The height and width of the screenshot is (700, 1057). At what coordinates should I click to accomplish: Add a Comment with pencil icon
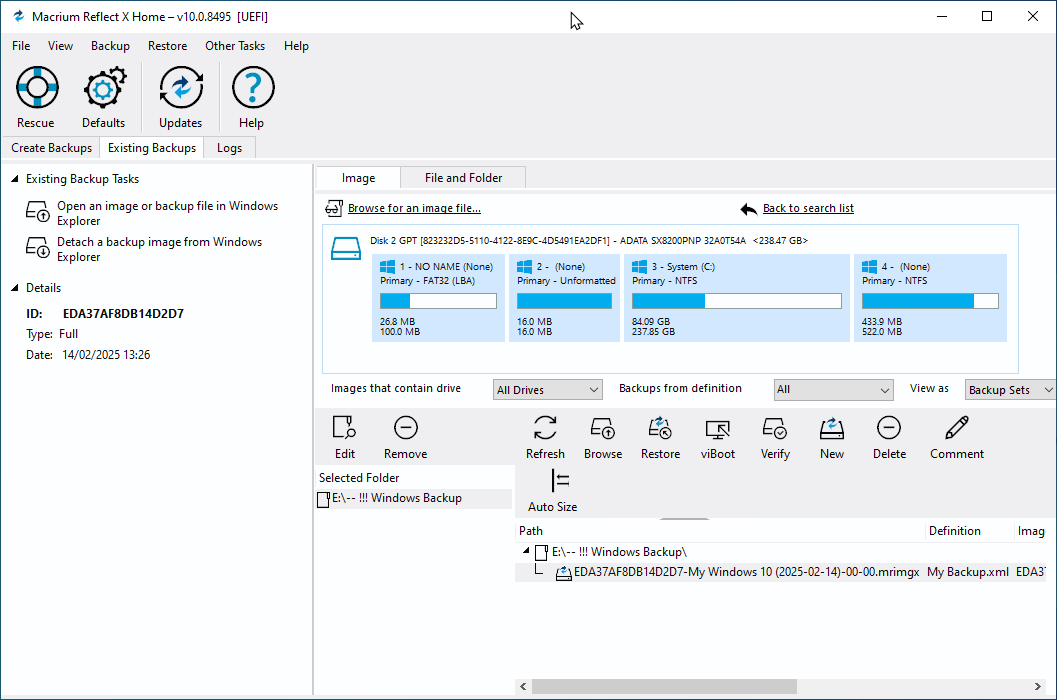[957, 428]
